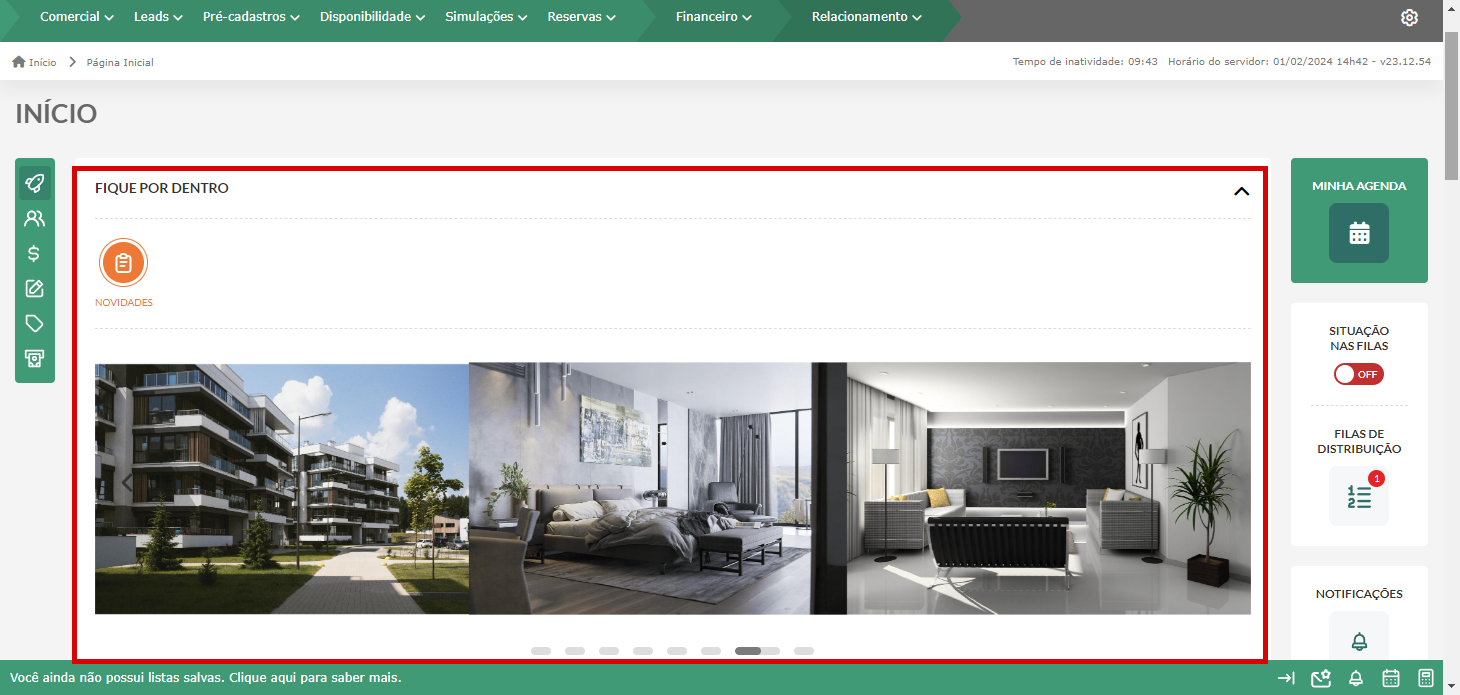Open the people icon in the side panel
The image size is (1460, 695).
coord(35,219)
